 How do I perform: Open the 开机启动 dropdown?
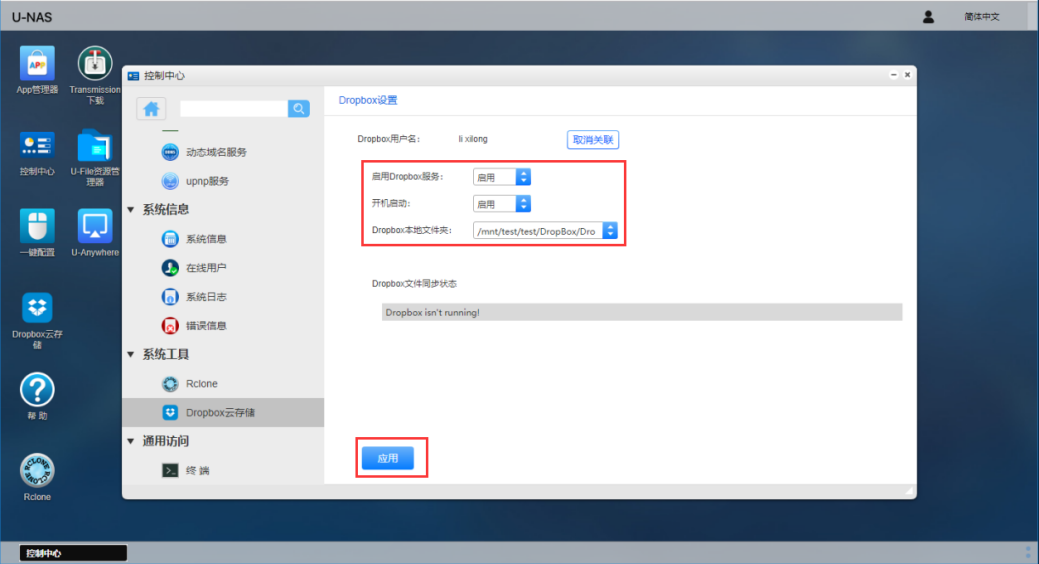[x=502, y=204]
